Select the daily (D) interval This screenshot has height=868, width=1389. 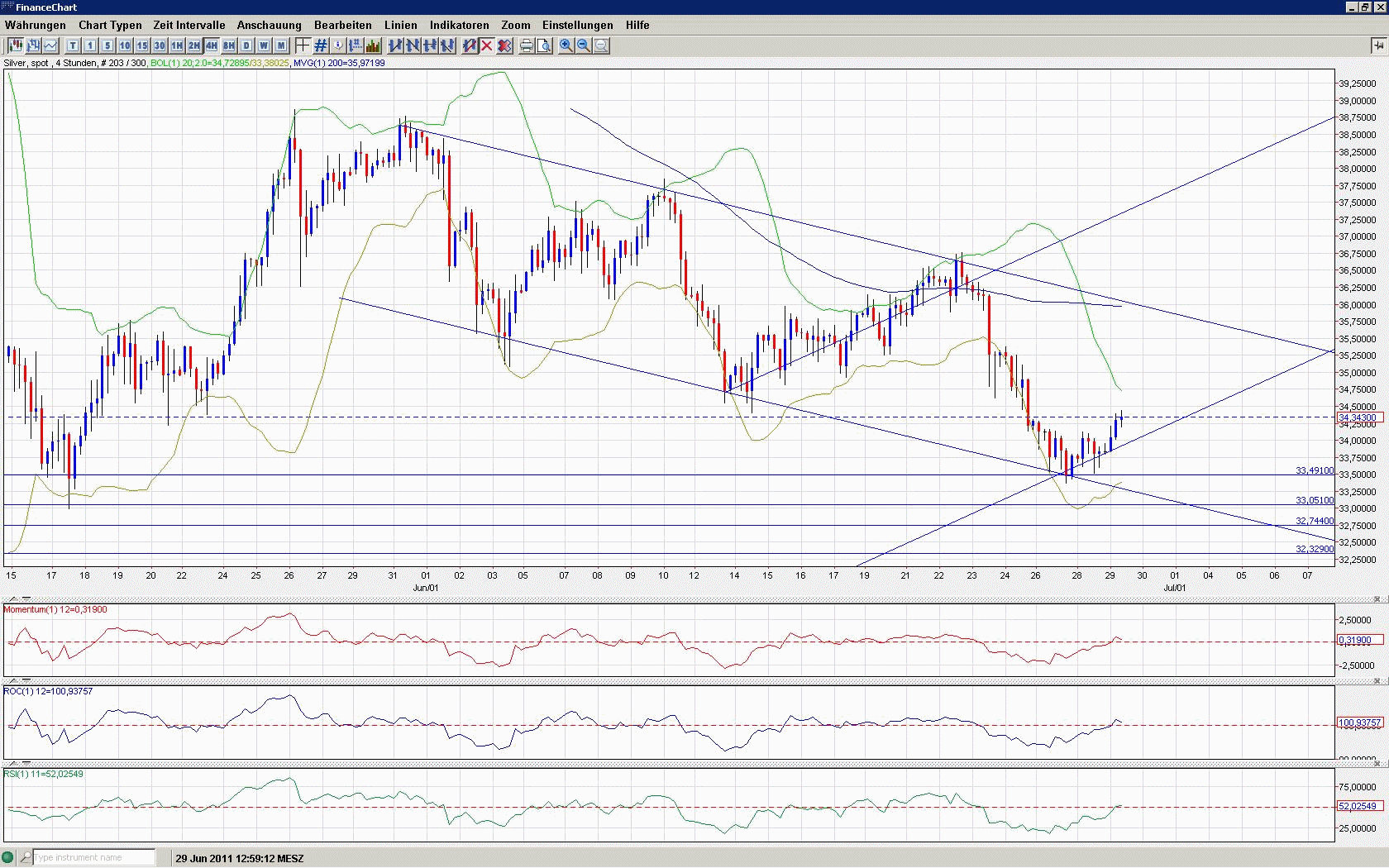(x=246, y=45)
